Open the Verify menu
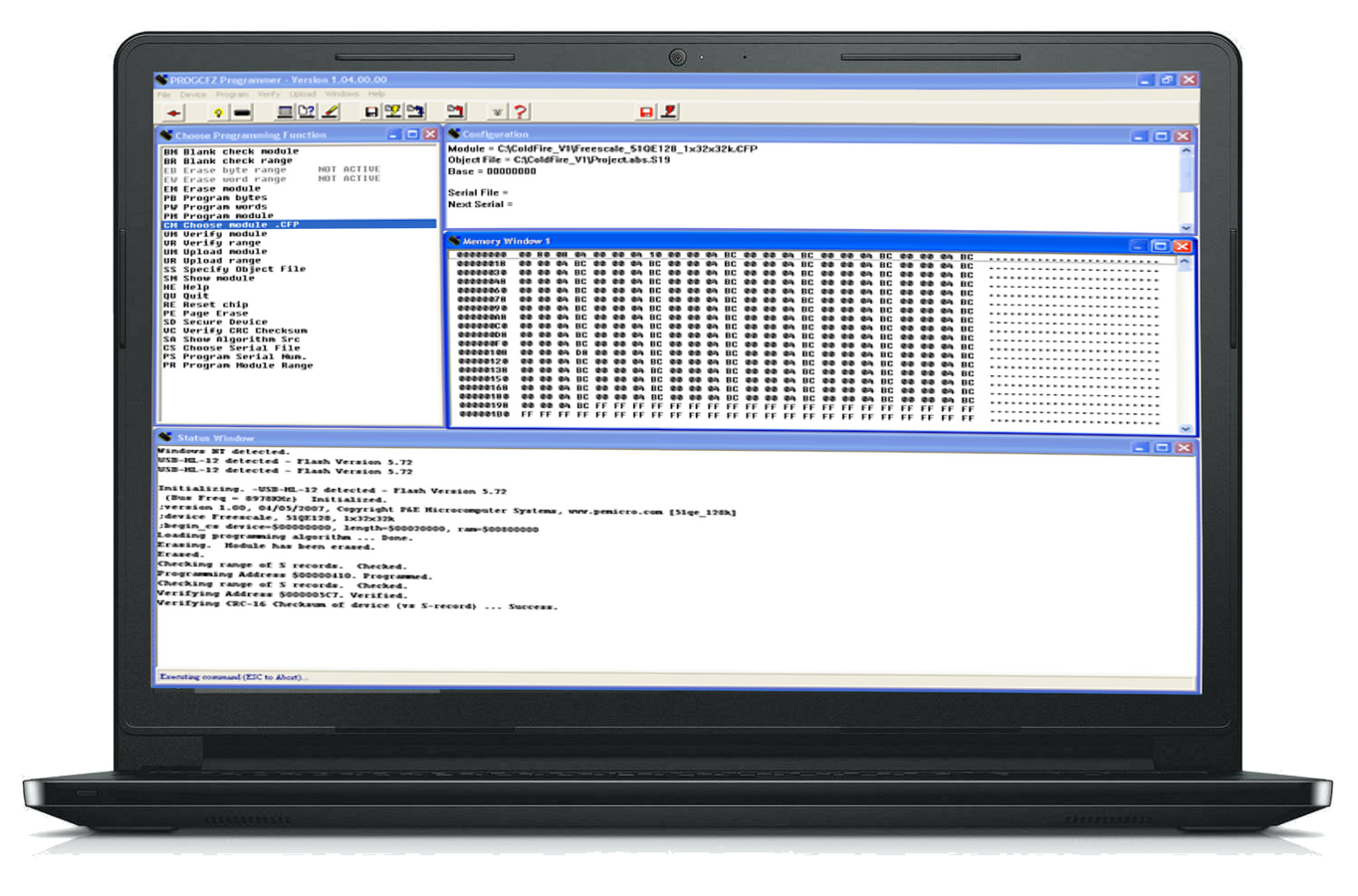 pos(267,94)
